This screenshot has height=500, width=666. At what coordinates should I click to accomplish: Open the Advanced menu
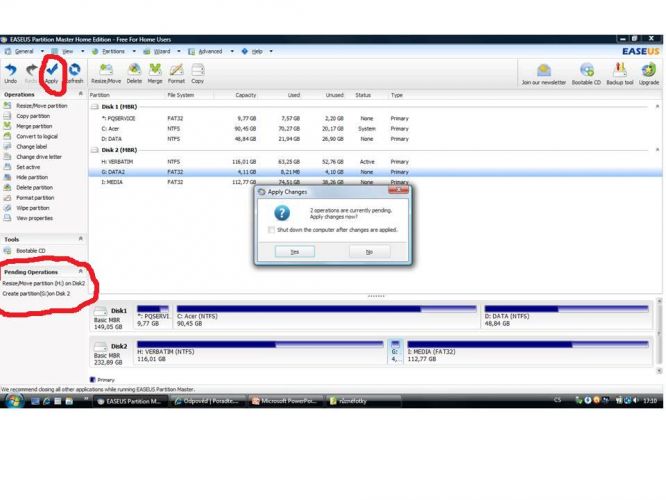[210, 51]
